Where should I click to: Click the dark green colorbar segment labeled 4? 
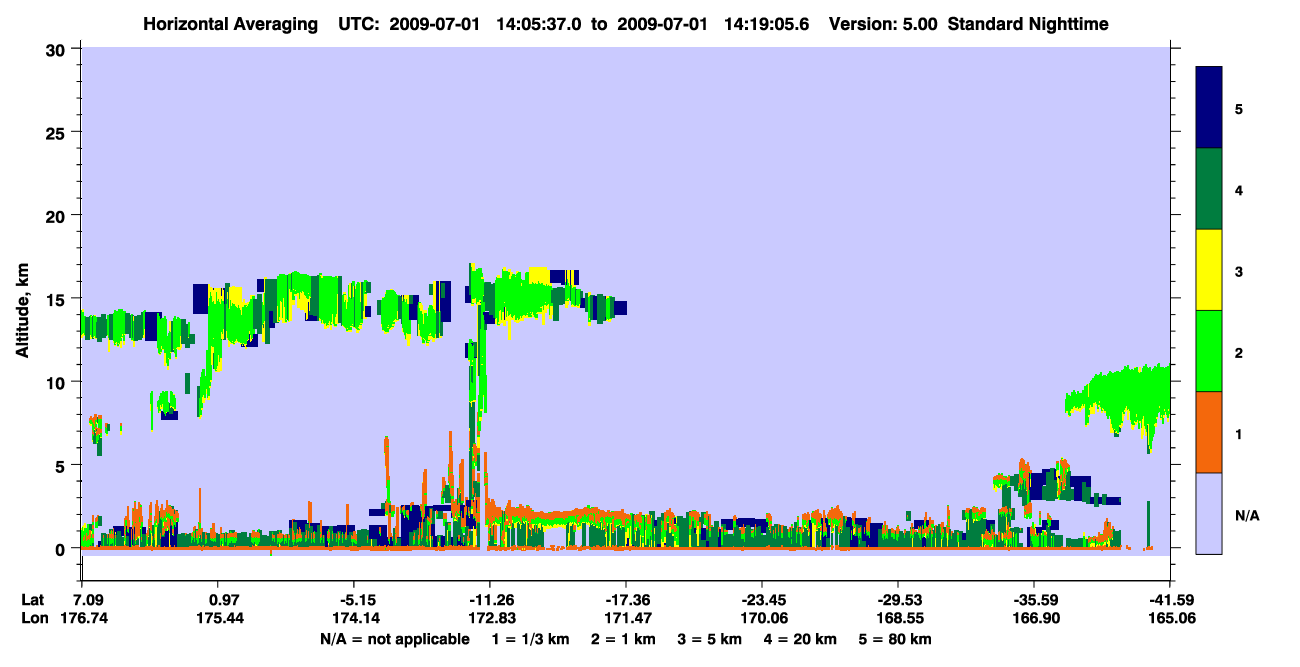[1209, 189]
